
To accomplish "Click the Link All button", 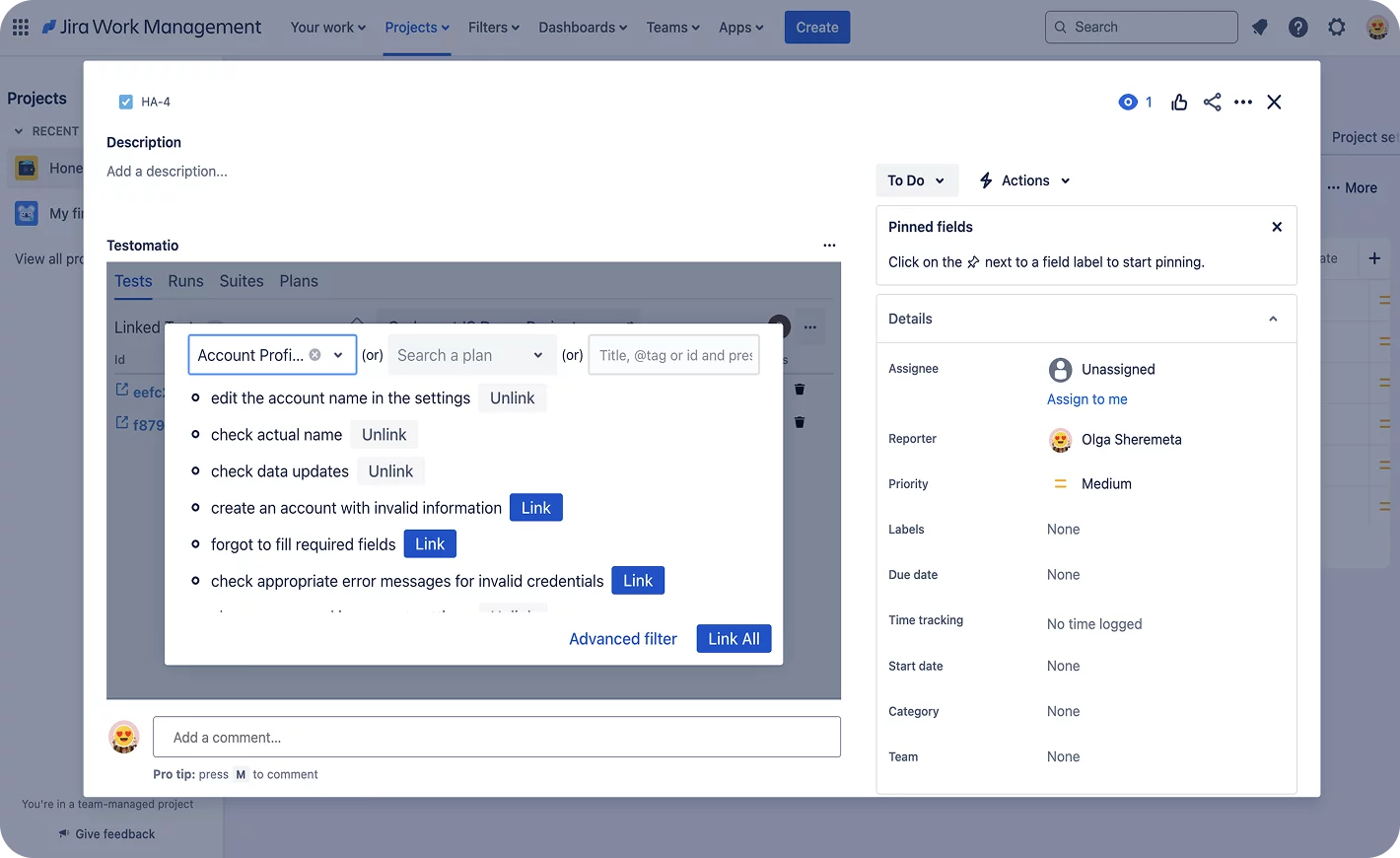I will (x=734, y=639).
